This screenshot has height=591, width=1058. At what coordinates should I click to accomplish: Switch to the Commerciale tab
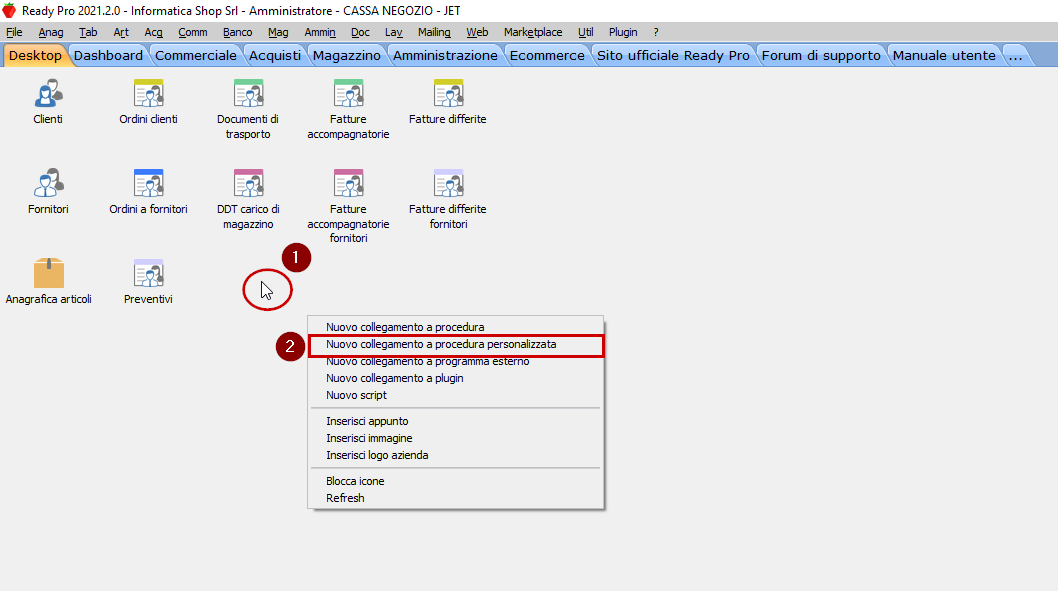[196, 55]
